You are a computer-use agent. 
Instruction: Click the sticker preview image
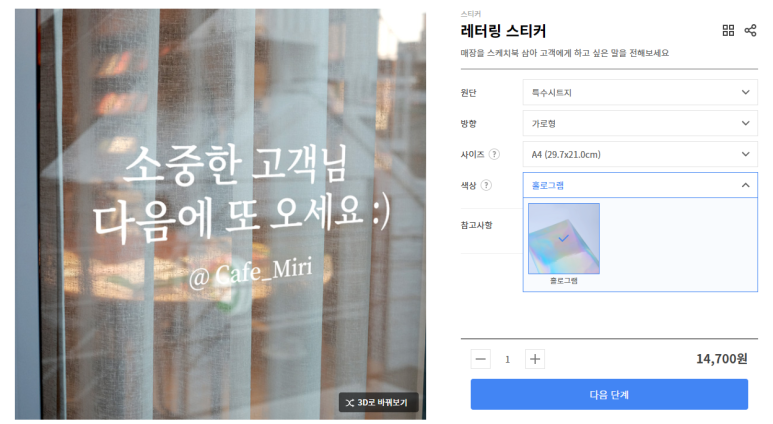pos(220,214)
